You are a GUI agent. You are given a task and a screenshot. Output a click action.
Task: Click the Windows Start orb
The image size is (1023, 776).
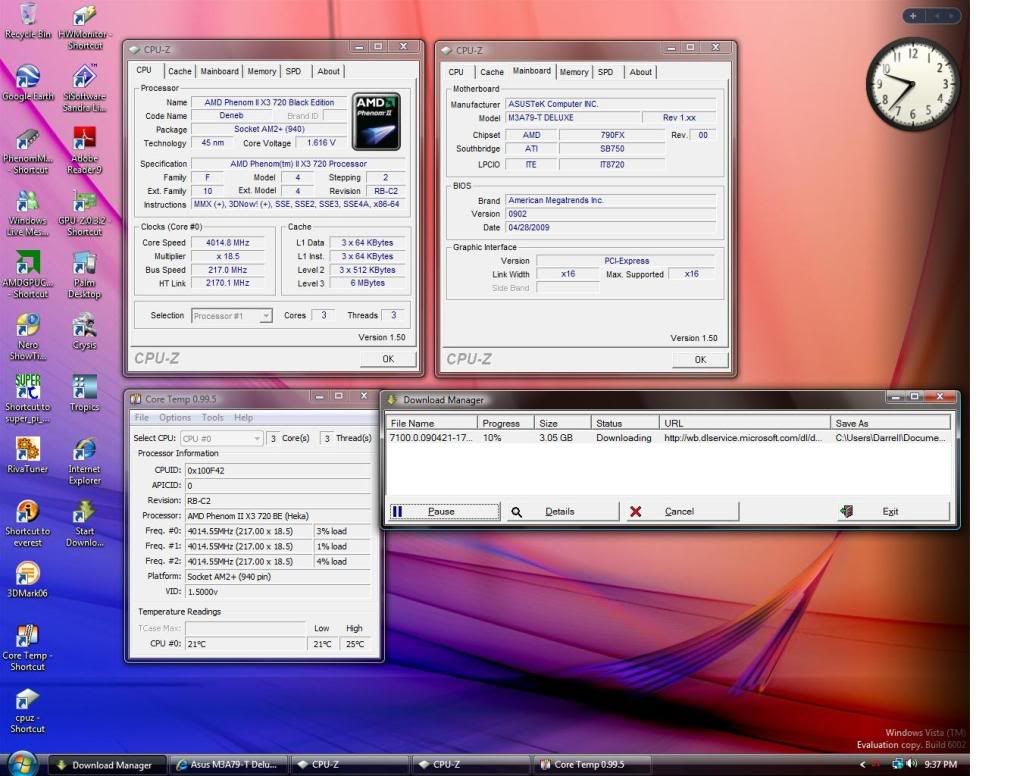[22, 764]
